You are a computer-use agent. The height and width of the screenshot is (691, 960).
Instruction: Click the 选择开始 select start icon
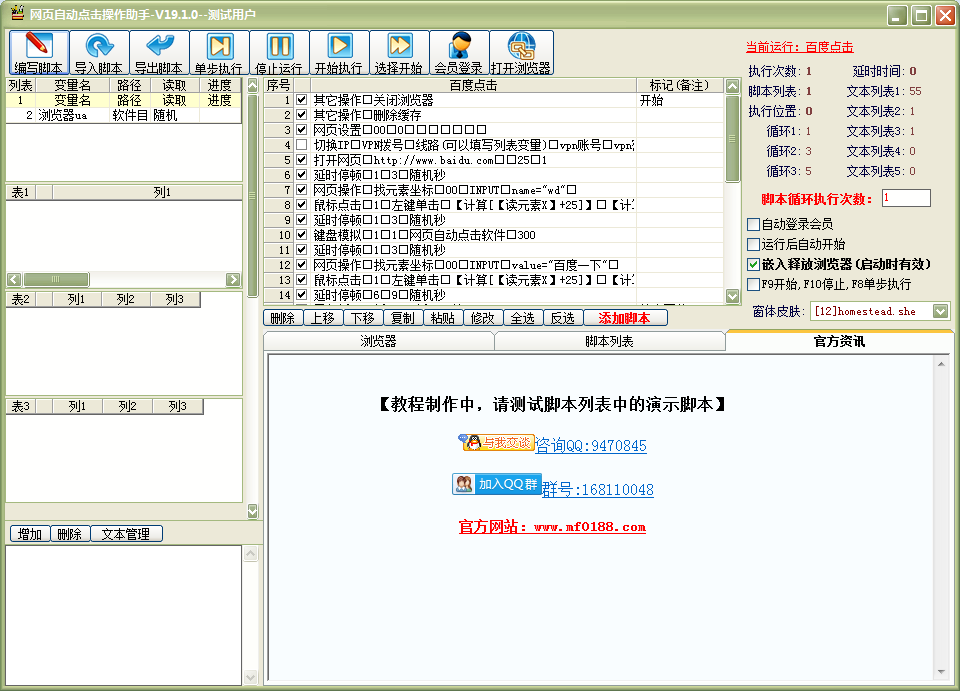tap(399, 48)
